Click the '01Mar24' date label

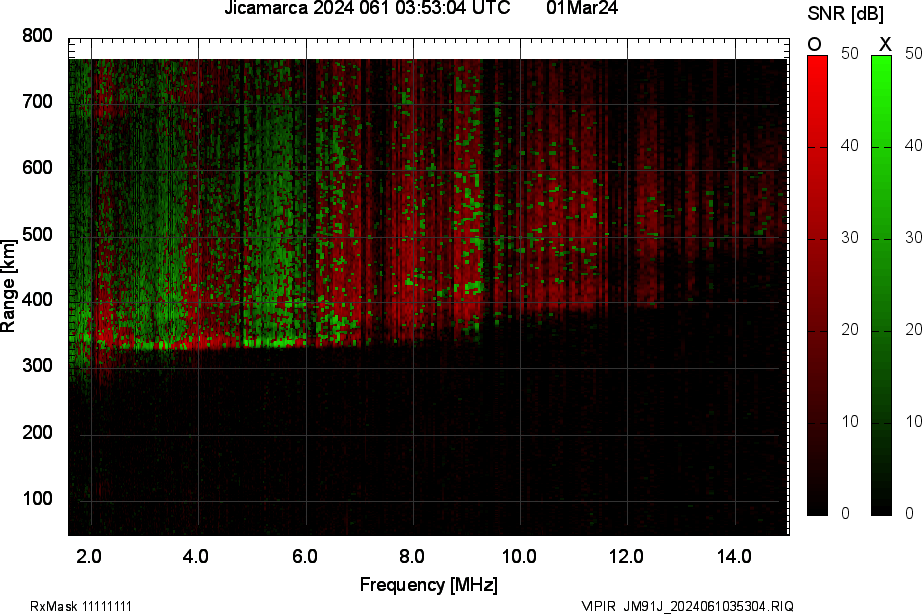[582, 8]
